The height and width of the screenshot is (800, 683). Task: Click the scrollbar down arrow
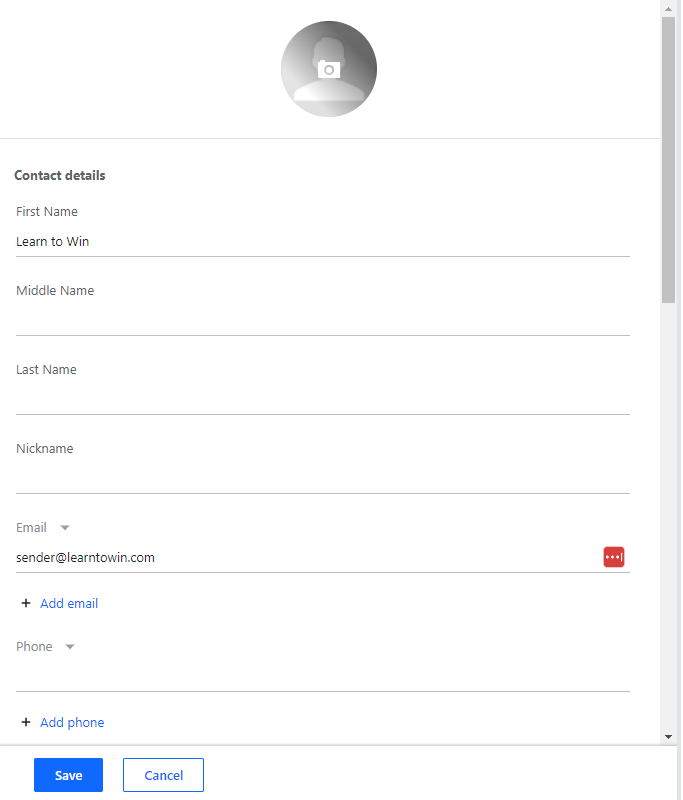tap(668, 737)
